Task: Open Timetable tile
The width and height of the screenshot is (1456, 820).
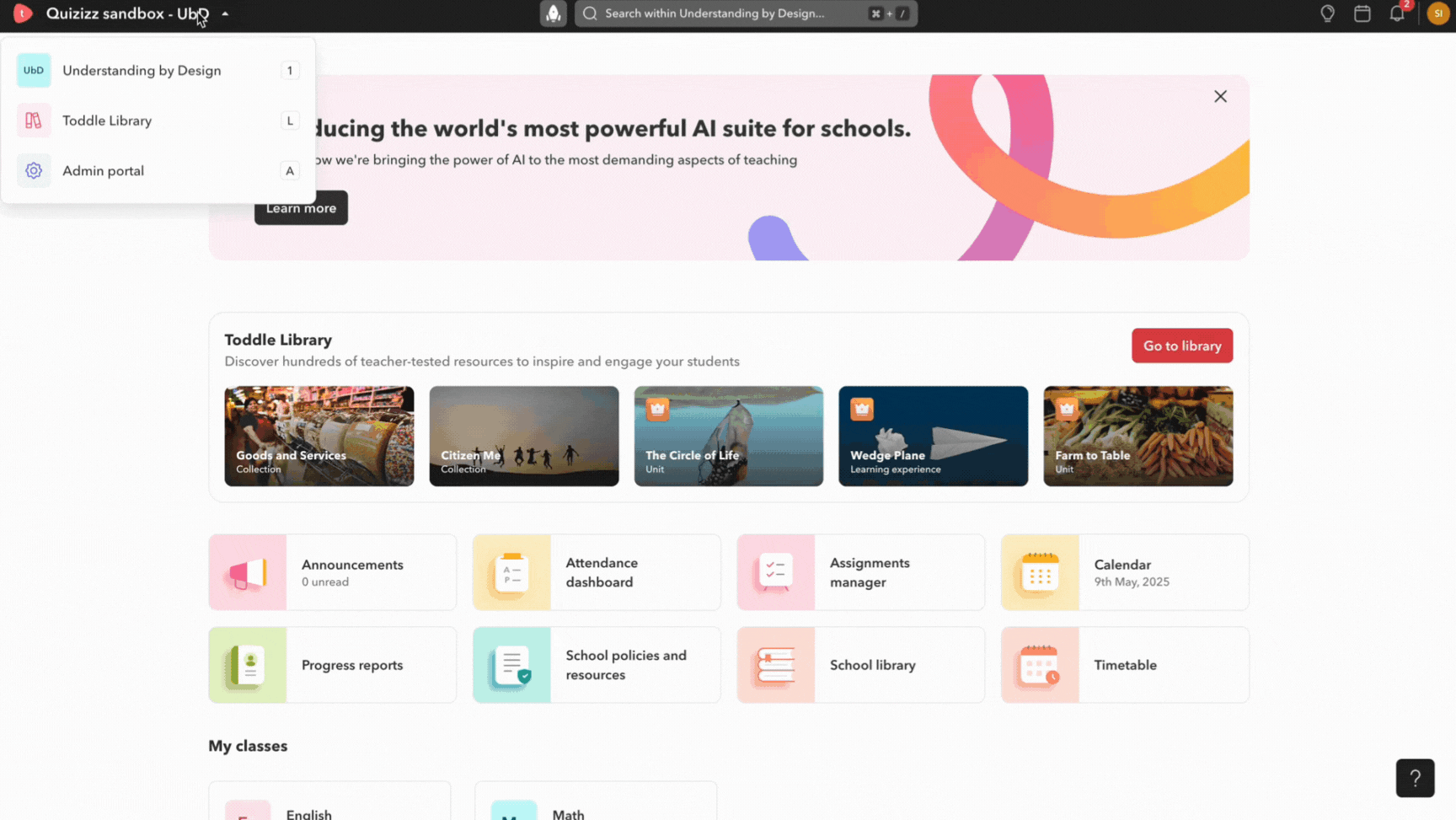Action: pyautogui.click(x=1125, y=665)
